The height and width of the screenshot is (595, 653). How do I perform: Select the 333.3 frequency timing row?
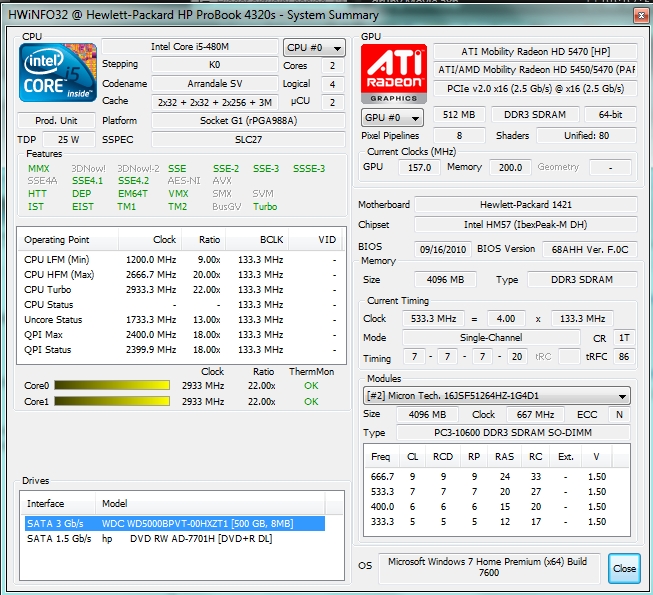pos(496,522)
